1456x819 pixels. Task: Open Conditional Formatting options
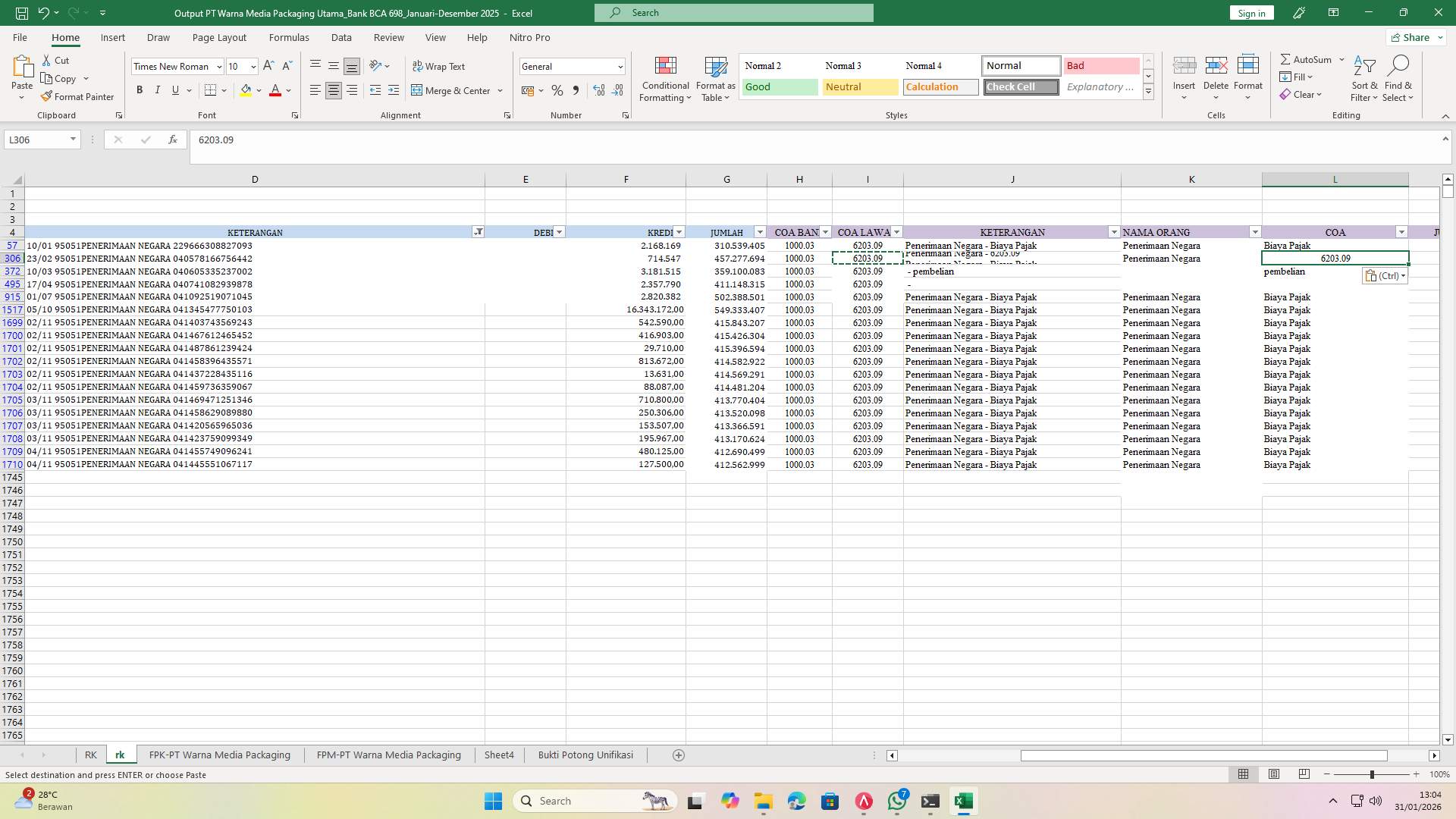pos(665,78)
